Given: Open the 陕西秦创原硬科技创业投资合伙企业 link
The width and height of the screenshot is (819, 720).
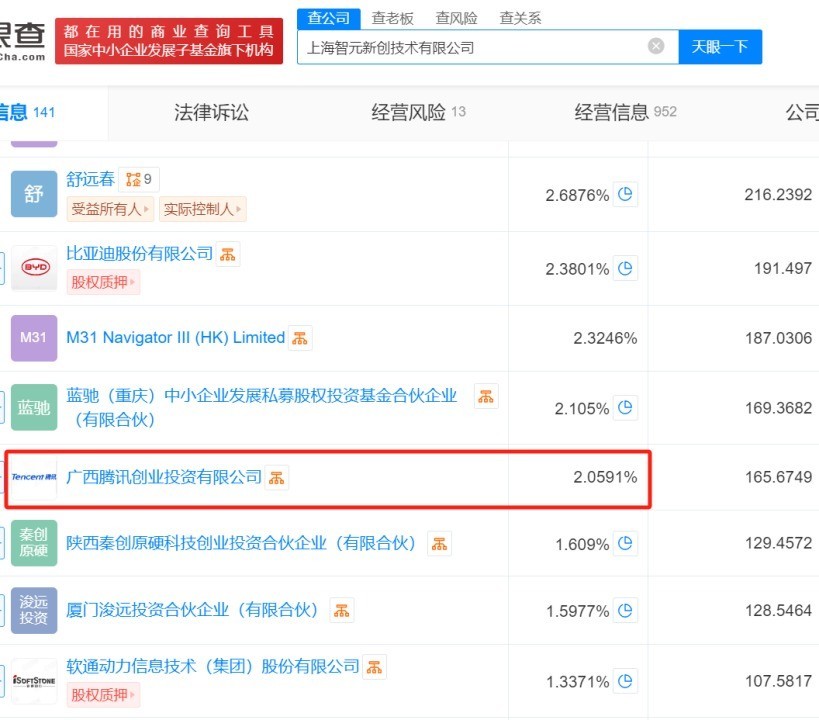Looking at the screenshot, I should pyautogui.click(x=241, y=543).
